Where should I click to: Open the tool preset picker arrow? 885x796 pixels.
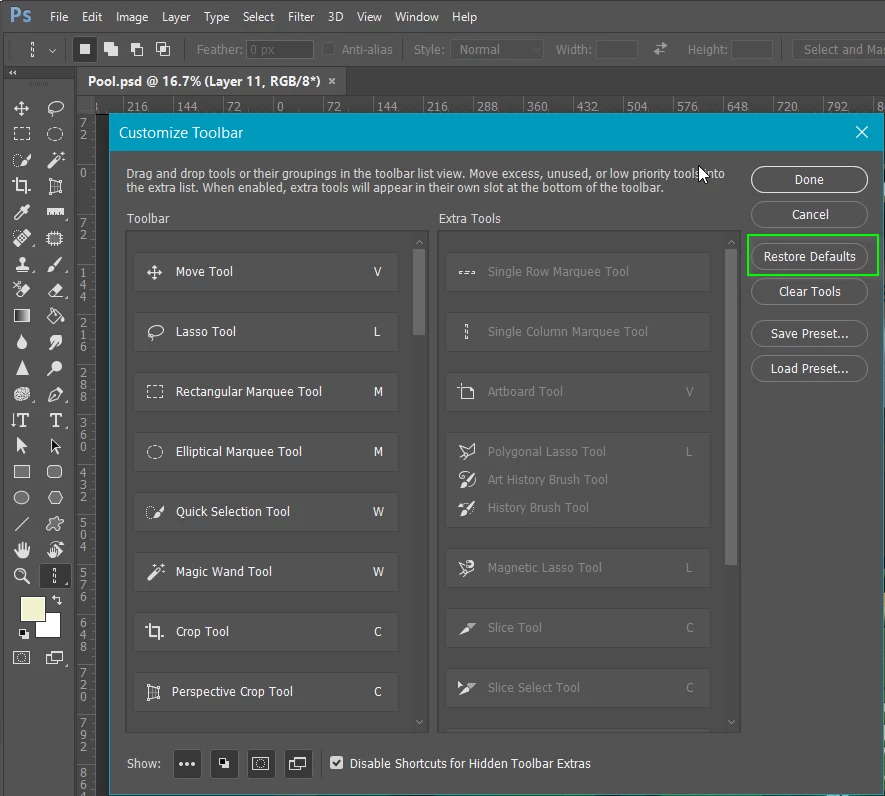pyautogui.click(x=52, y=50)
